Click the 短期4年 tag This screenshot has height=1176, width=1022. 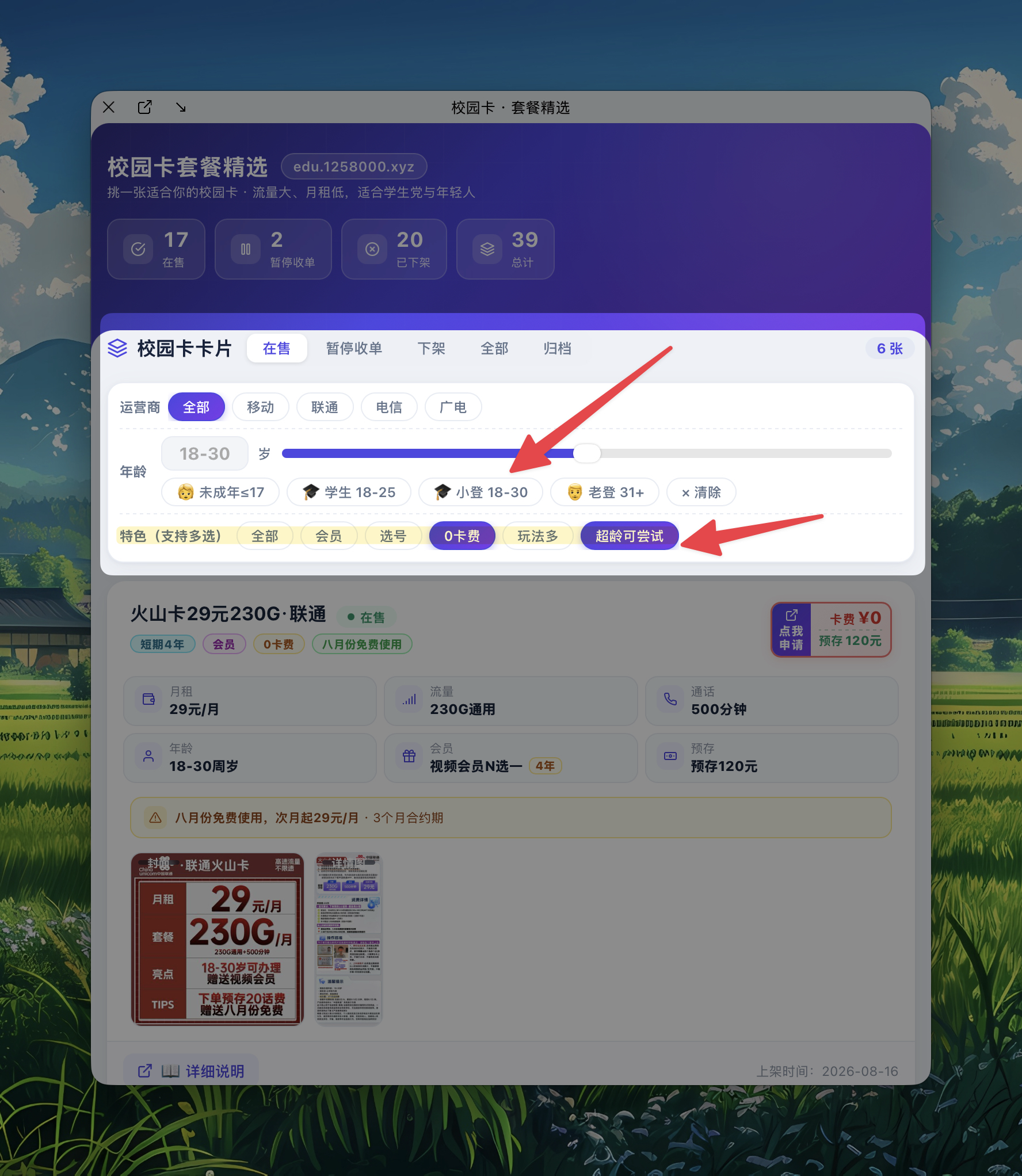click(162, 644)
